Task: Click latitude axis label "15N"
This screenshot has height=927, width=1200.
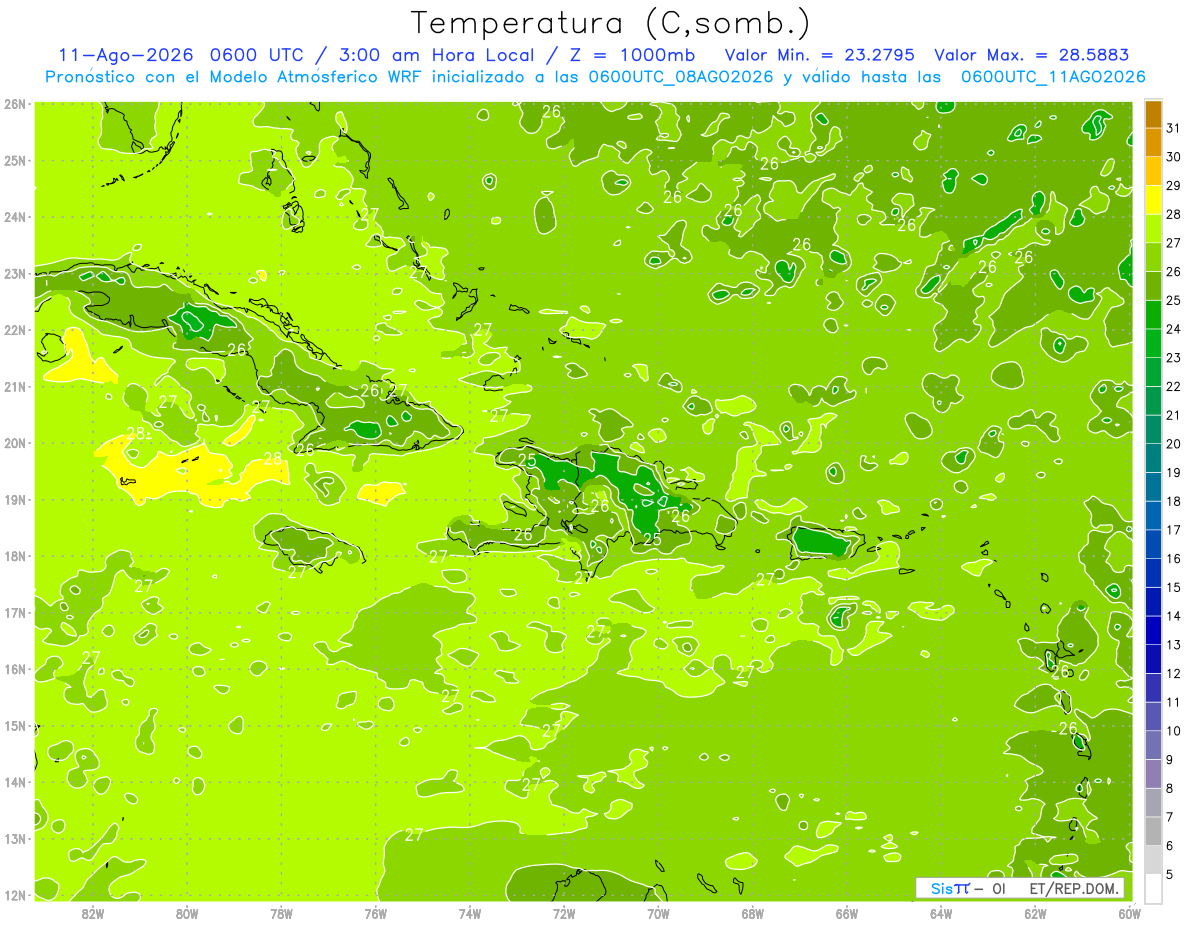Action: pos(16,726)
